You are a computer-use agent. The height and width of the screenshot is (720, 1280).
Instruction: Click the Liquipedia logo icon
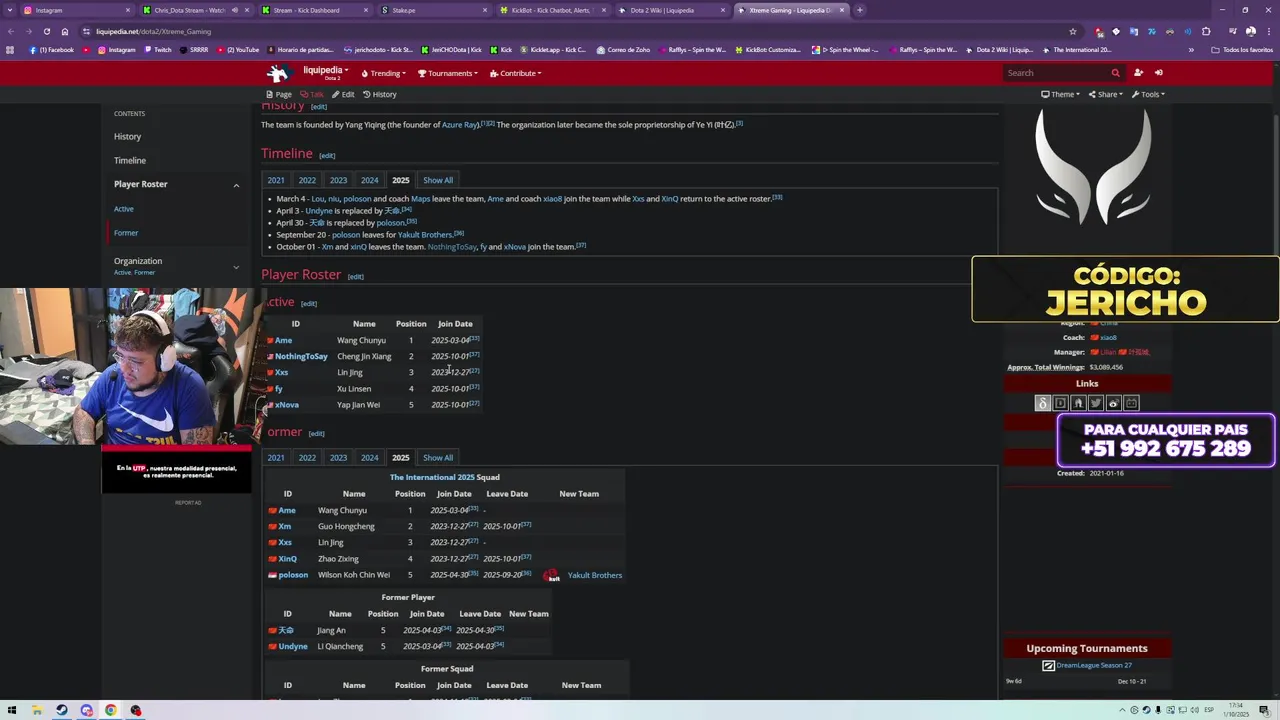278,73
